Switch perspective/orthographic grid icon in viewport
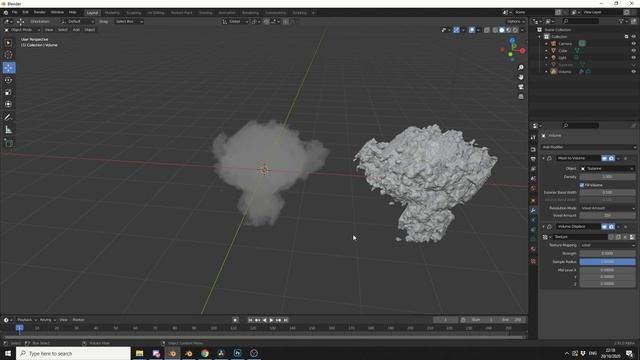Image resolution: width=640 pixels, height=360 pixels. click(x=521, y=97)
